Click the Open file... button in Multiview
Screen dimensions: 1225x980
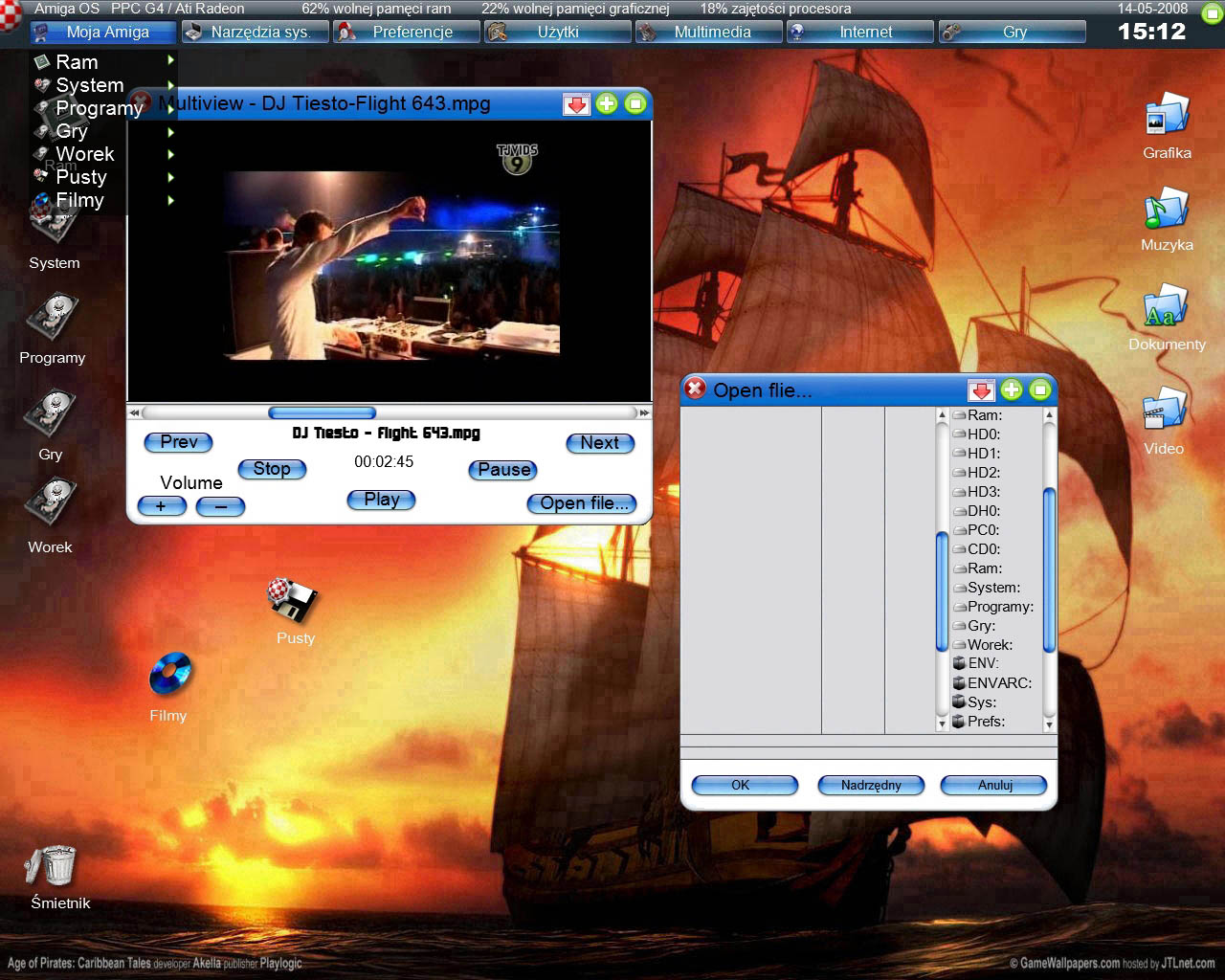(581, 503)
